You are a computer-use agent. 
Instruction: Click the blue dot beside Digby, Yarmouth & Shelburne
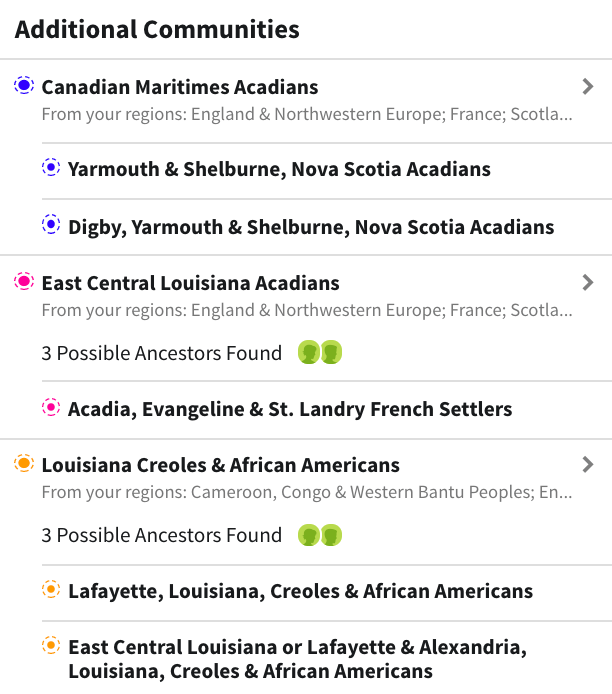[51, 226]
